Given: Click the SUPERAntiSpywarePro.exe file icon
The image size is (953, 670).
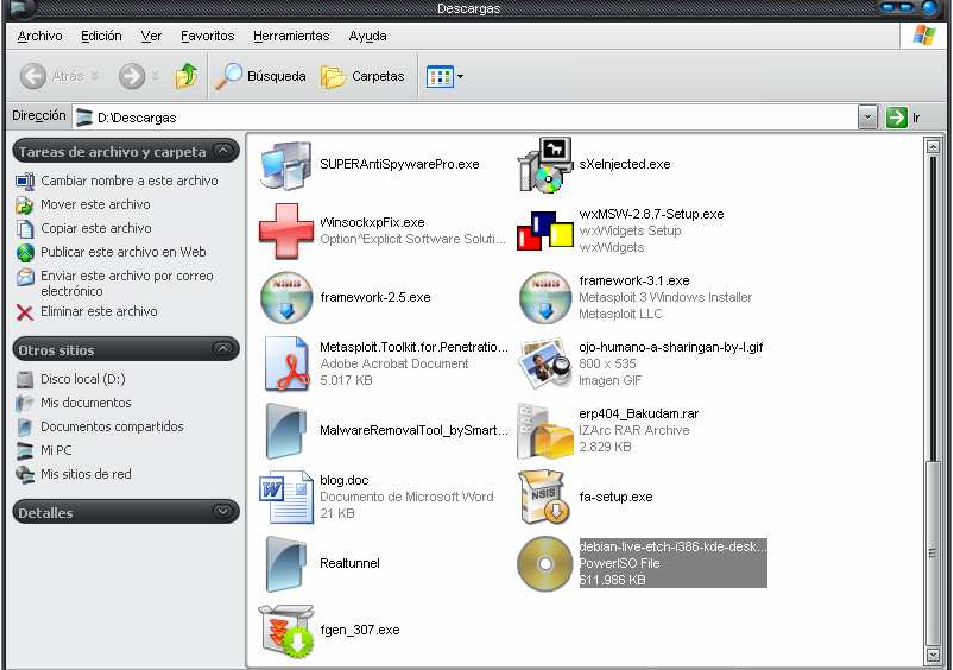Looking at the screenshot, I should pyautogui.click(x=285, y=164).
